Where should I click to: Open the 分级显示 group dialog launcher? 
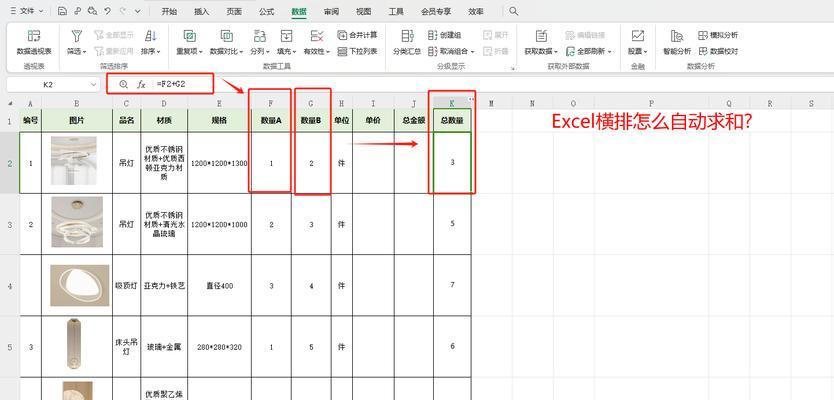click(x=513, y=68)
